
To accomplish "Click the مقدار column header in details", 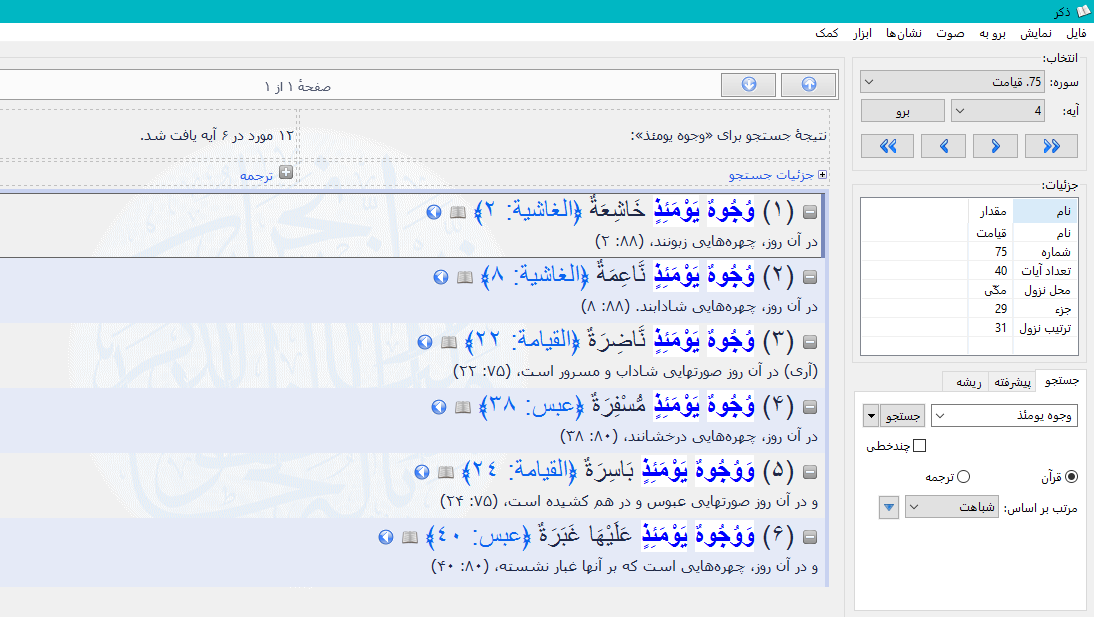I will point(991,211).
